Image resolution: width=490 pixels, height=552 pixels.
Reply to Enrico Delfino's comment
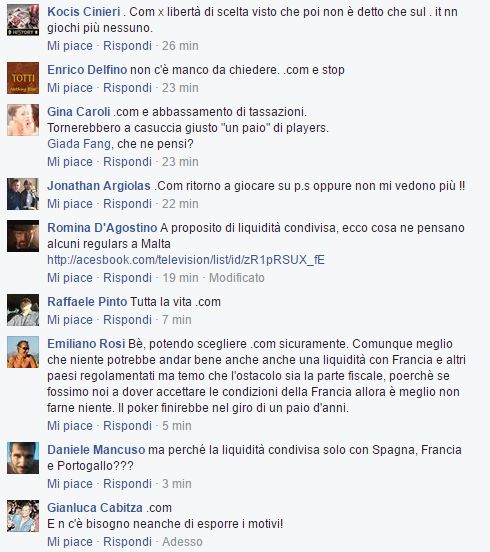[x=127, y=88]
